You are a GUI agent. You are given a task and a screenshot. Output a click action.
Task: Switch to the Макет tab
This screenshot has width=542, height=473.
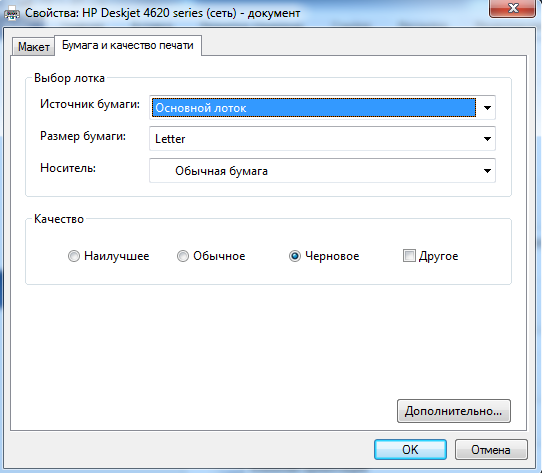(34, 47)
